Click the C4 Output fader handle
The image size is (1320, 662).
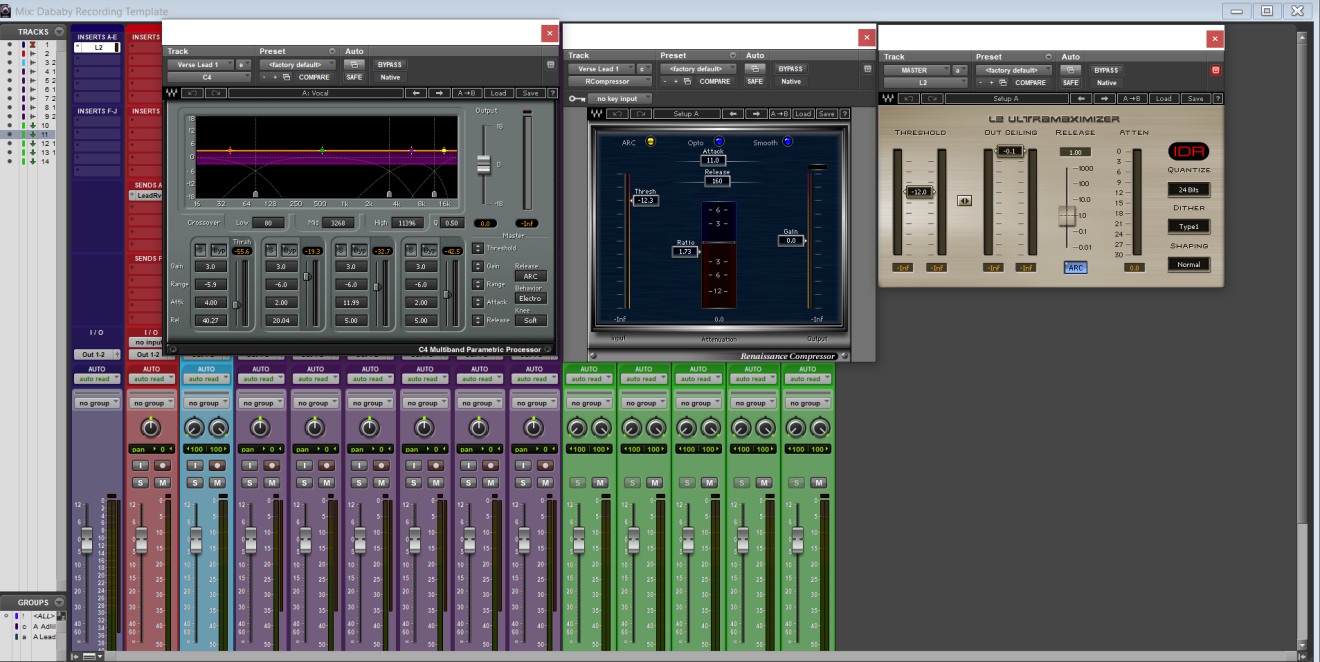[484, 165]
